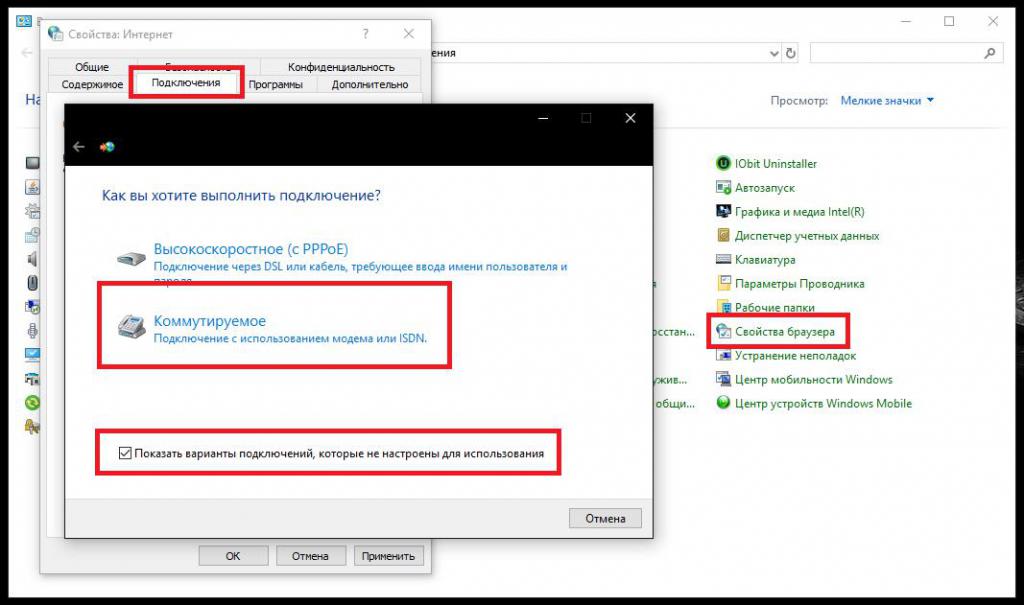Screen dimensions: 1024x605
Task: Click the Центр мобильности Windows icon
Action: (723, 379)
